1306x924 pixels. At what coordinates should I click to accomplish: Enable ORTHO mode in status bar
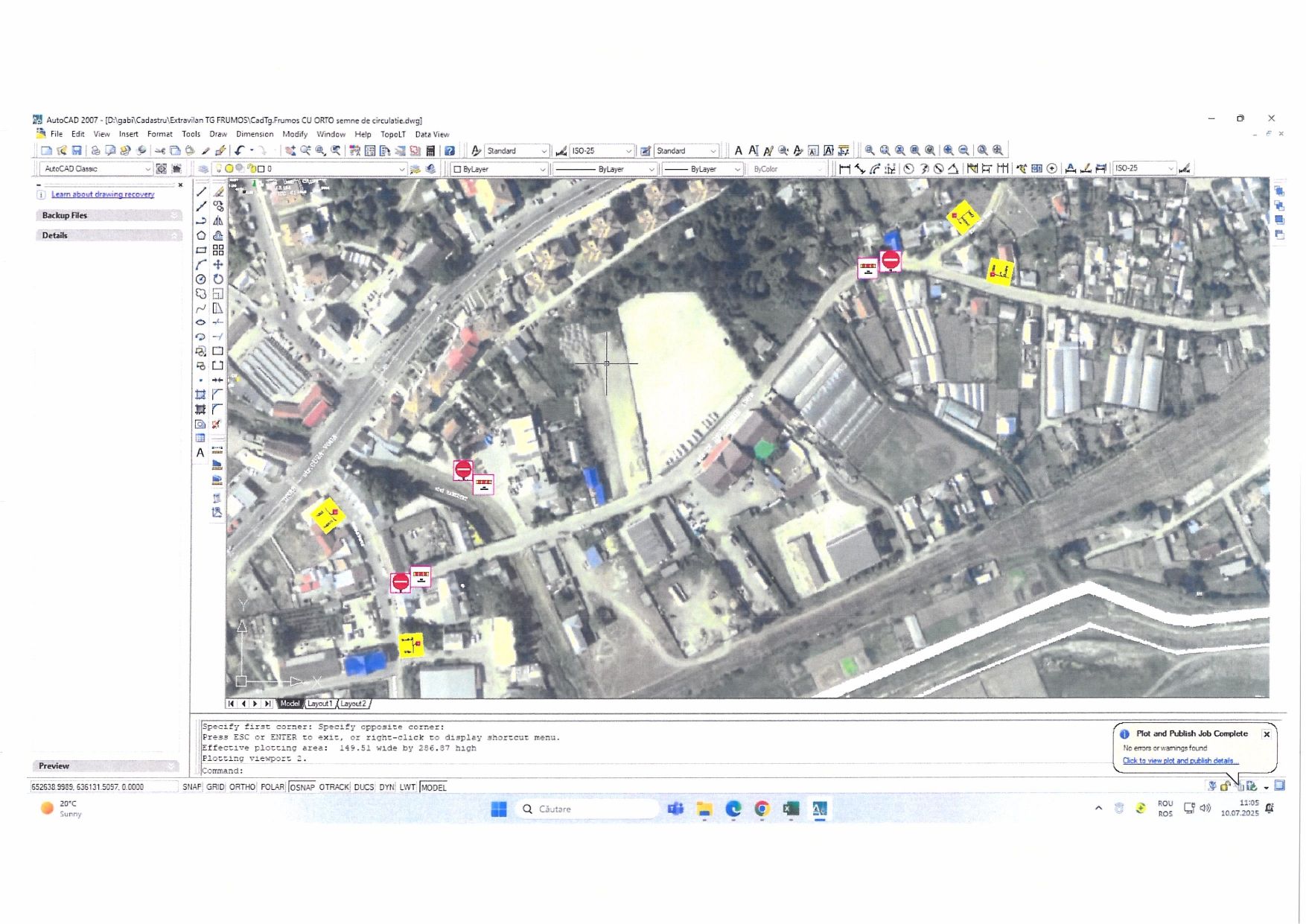[x=242, y=787]
